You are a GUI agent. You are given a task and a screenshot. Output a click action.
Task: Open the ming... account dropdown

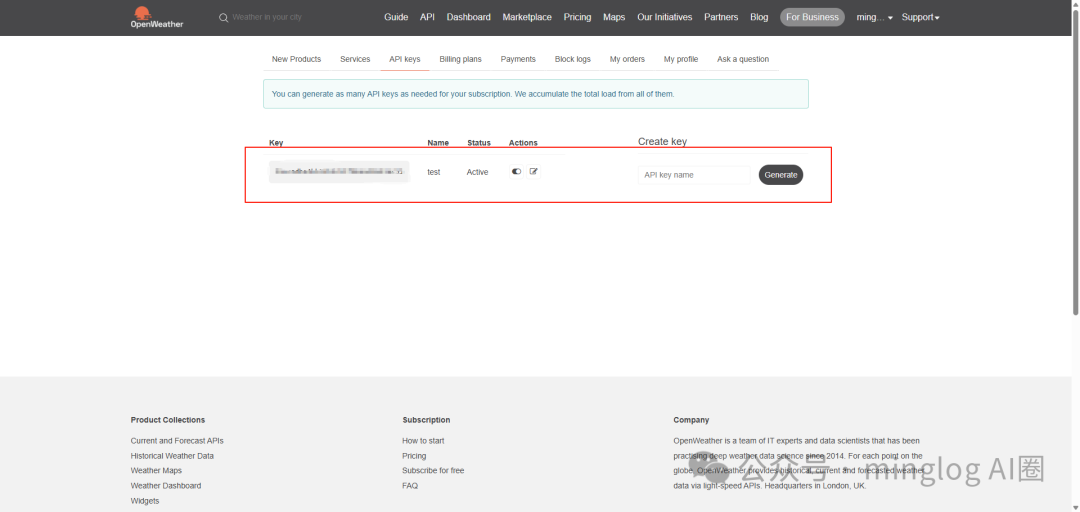click(x=875, y=17)
